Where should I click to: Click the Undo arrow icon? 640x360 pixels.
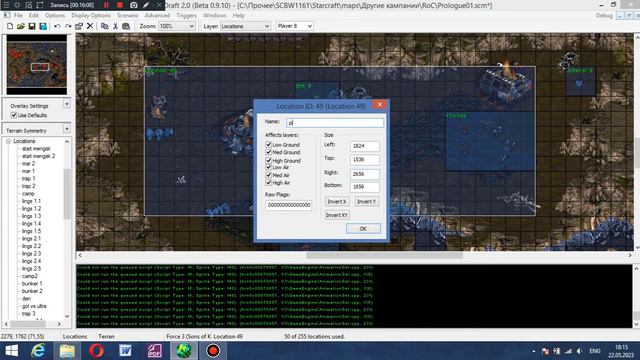(57, 27)
